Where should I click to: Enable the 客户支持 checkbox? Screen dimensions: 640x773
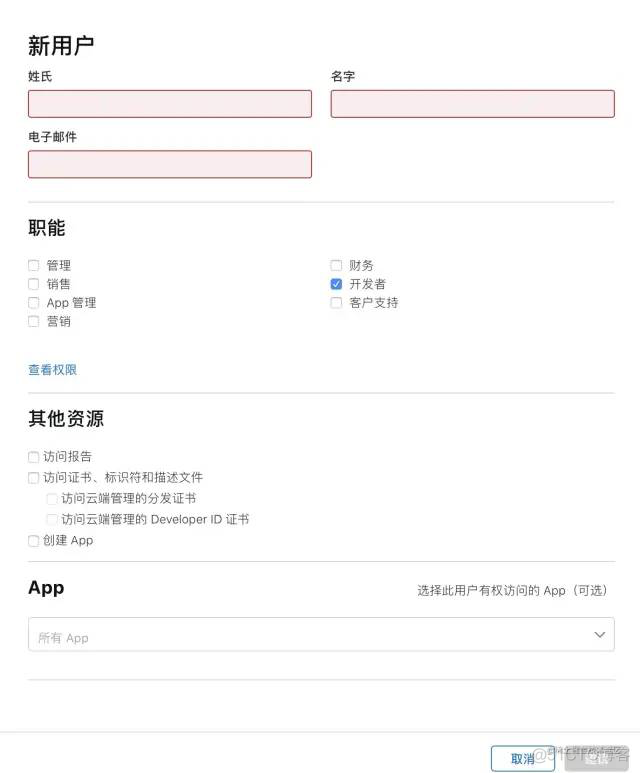(336, 303)
